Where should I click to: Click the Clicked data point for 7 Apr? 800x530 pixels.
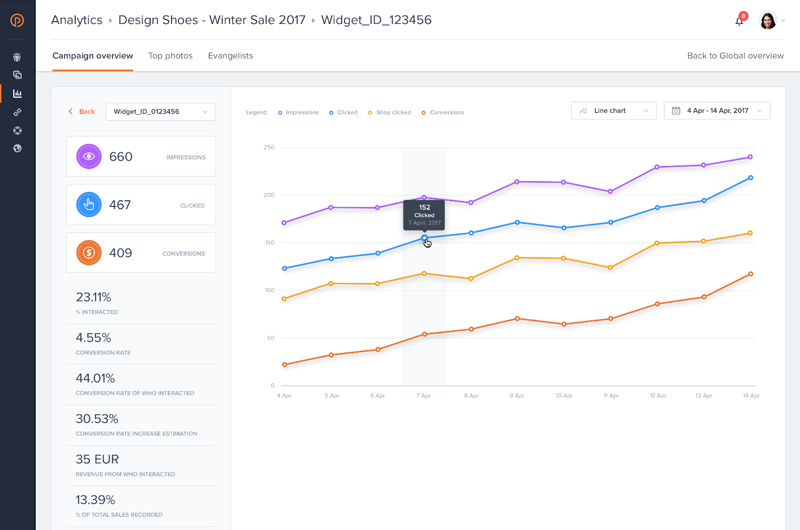[425, 238]
